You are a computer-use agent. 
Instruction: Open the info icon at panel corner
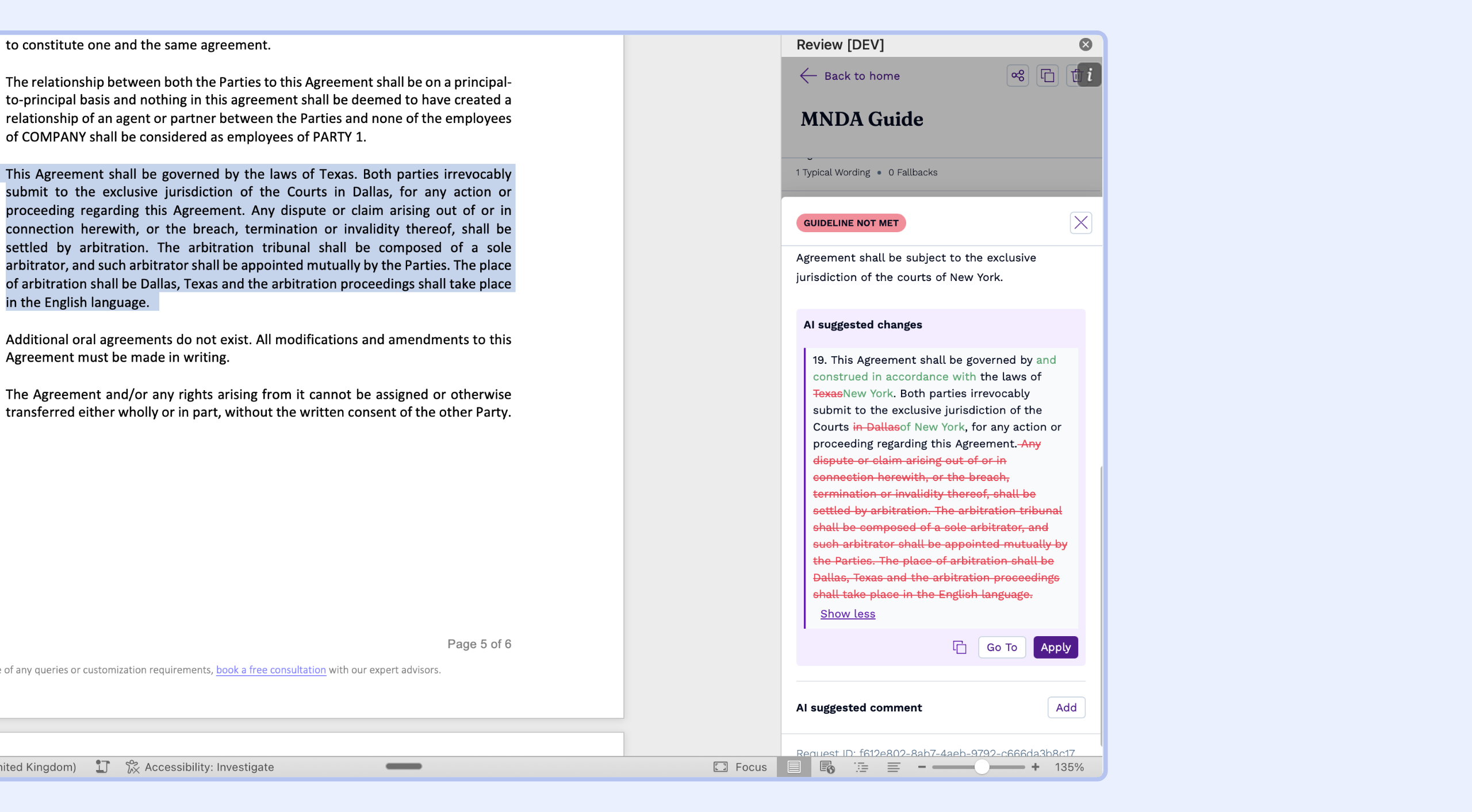[x=1090, y=75]
